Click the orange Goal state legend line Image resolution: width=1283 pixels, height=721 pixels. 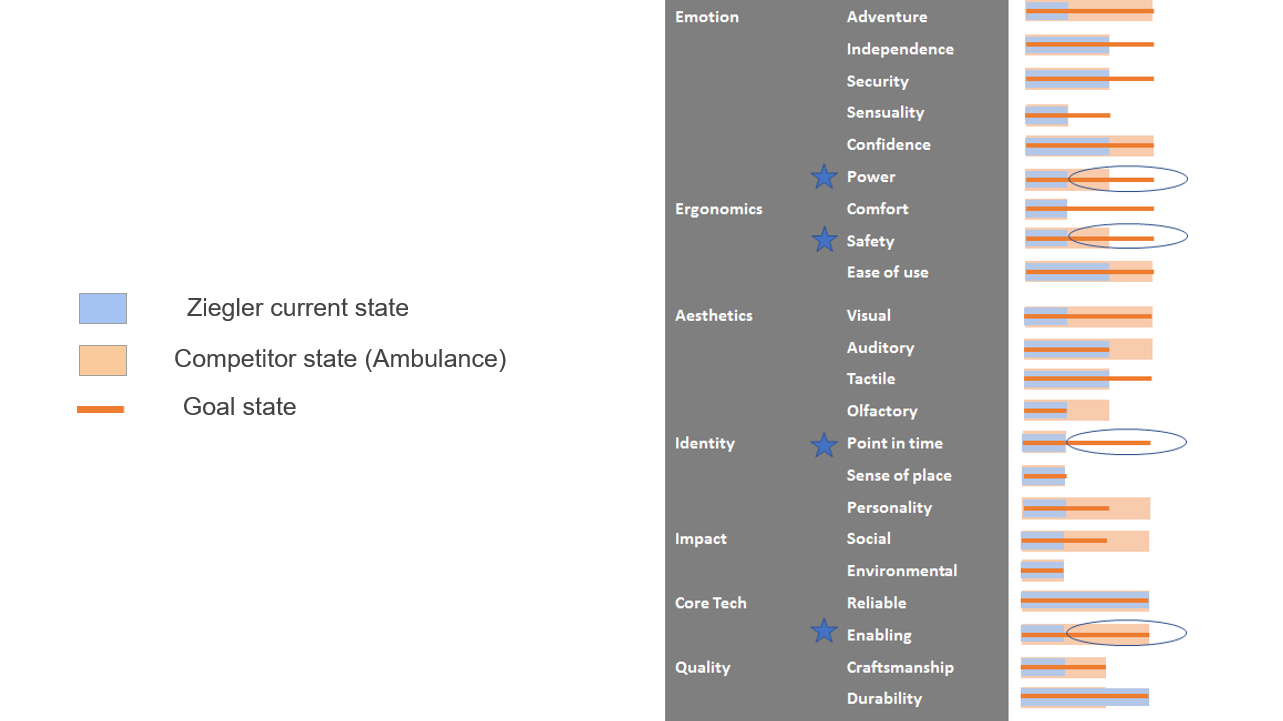[x=101, y=409]
